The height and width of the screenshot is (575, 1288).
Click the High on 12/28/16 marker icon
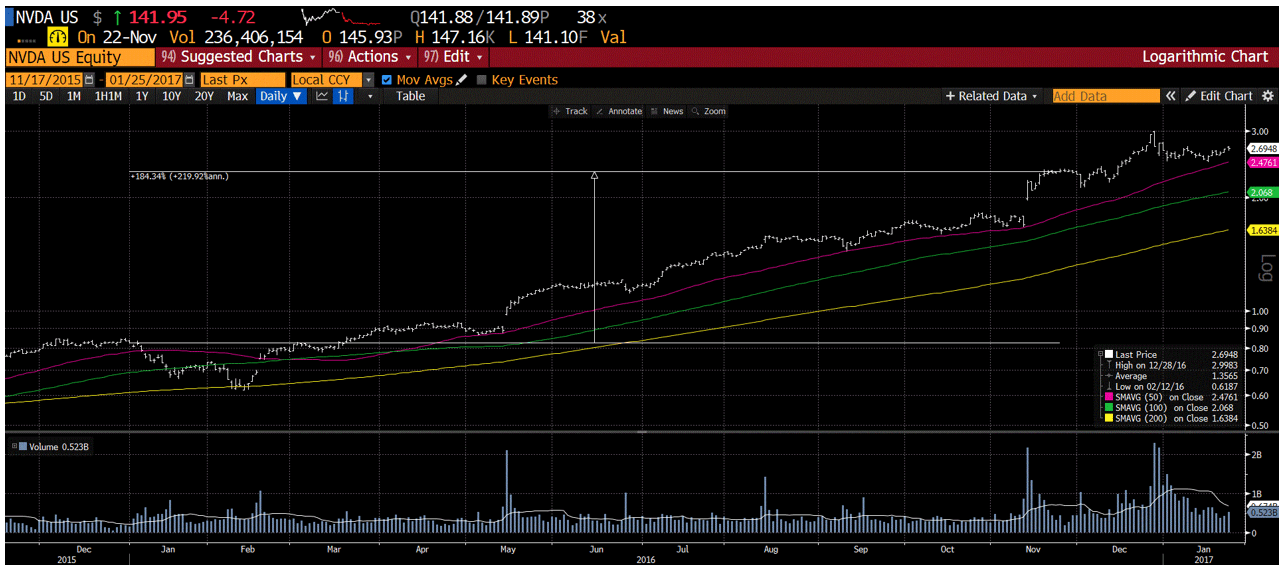click(x=1108, y=365)
